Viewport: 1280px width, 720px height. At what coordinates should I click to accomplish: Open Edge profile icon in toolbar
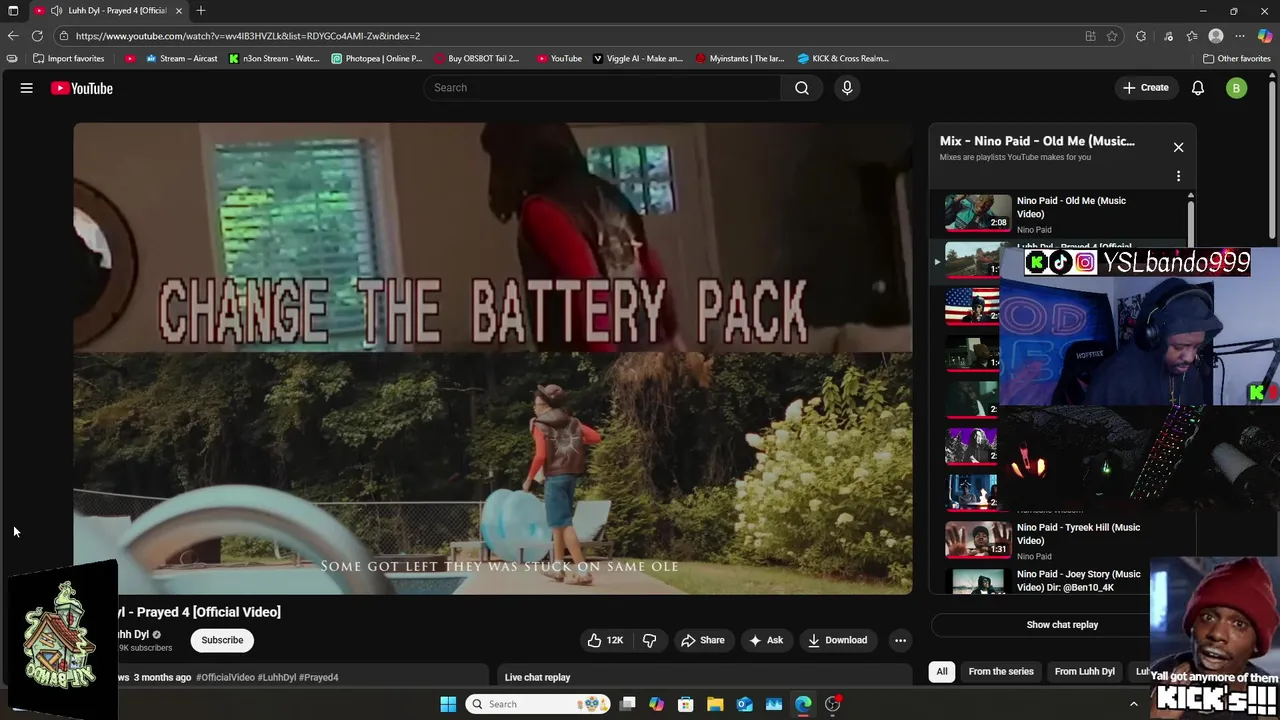1216,36
